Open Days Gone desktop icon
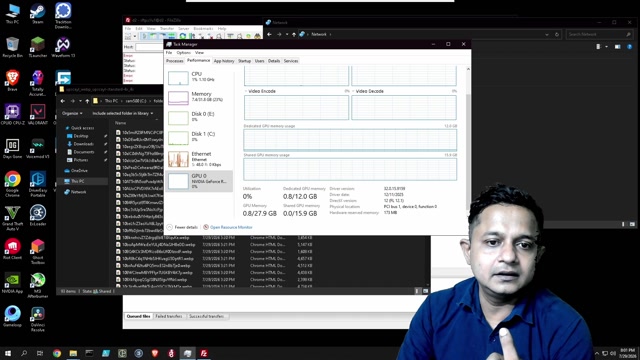The width and height of the screenshot is (640, 360). (12, 148)
